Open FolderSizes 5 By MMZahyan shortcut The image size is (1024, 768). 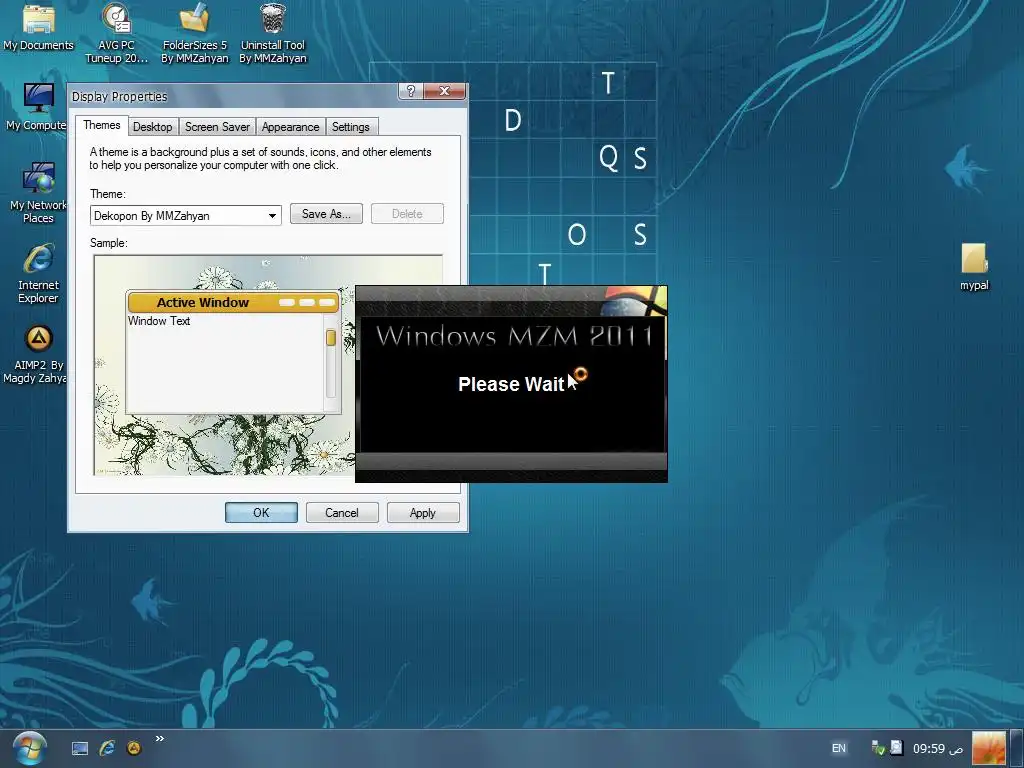tap(195, 32)
